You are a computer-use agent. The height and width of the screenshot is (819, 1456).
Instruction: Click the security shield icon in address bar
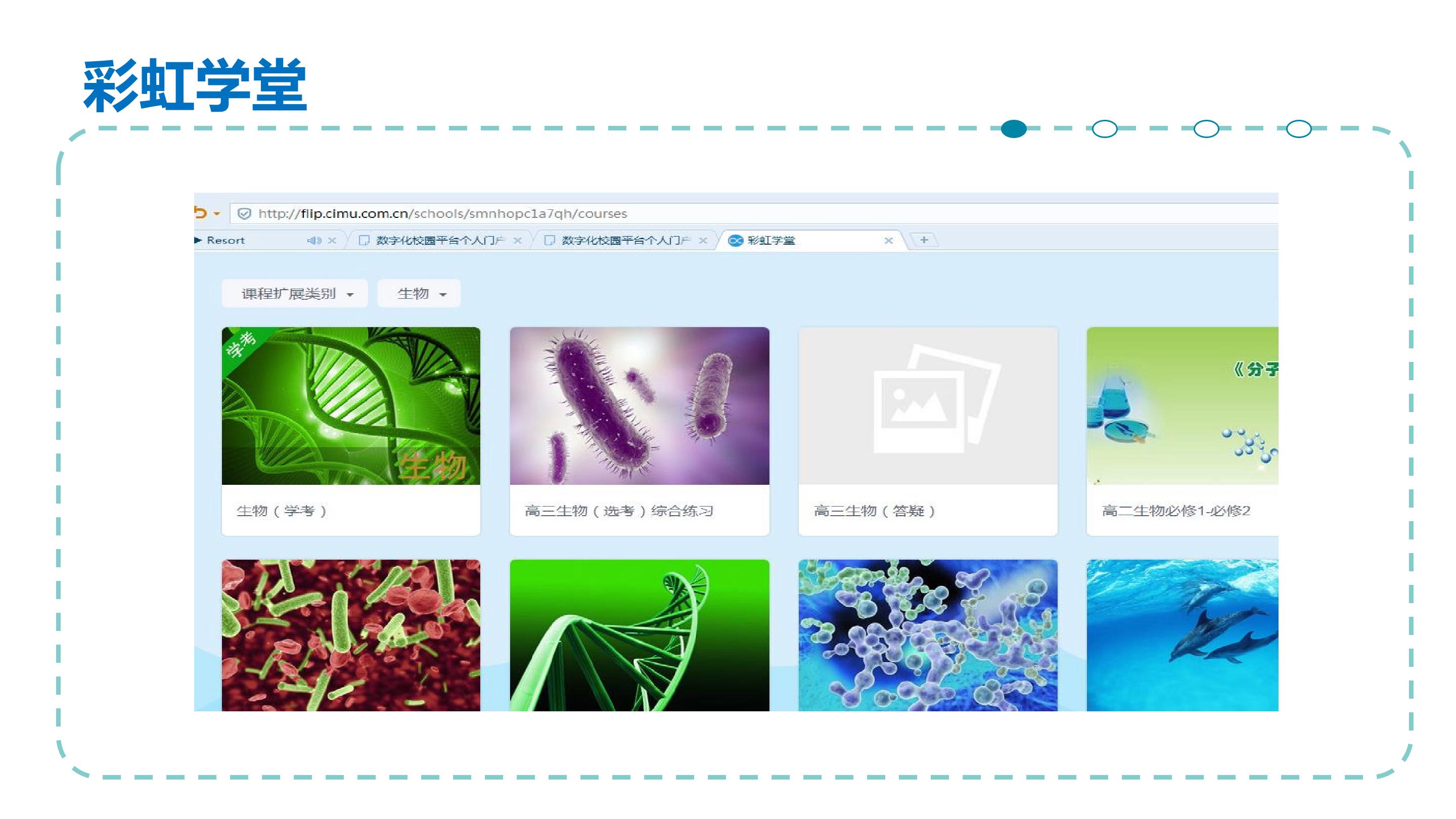point(244,214)
